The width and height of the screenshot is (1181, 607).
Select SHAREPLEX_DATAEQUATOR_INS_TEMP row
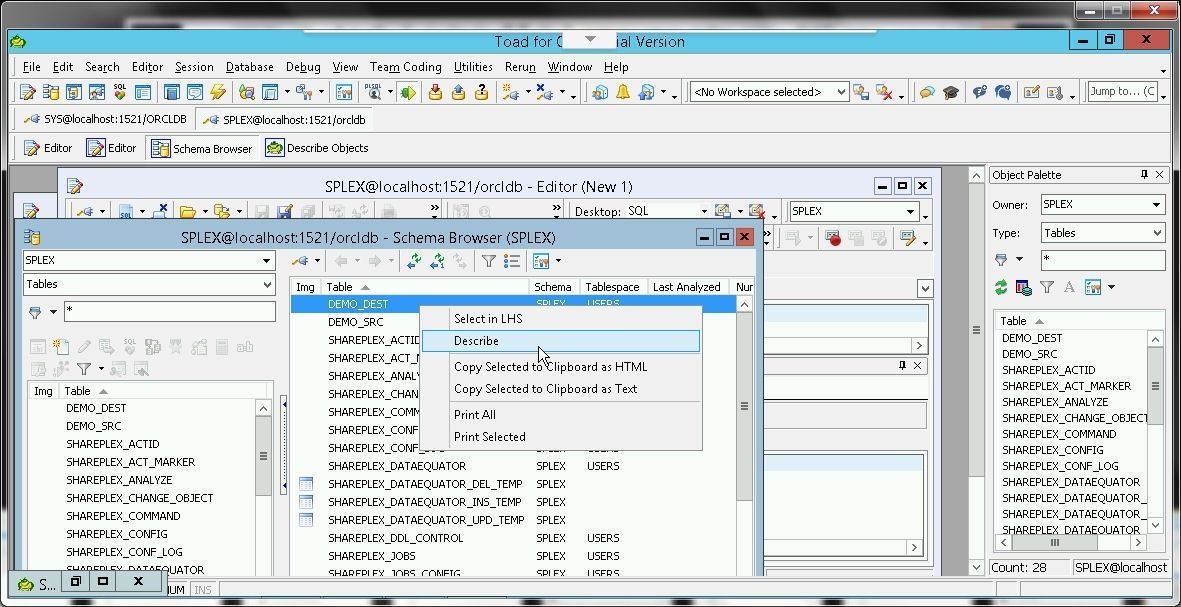[x=513, y=502]
